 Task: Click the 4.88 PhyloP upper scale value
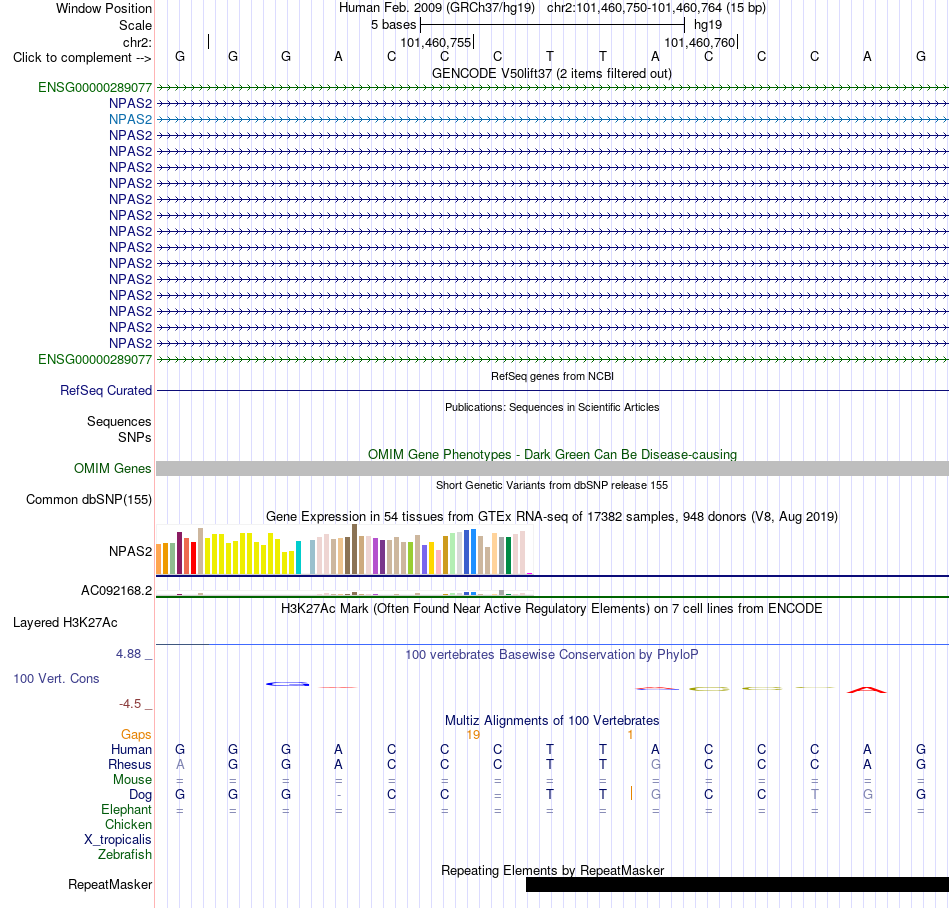click(x=128, y=654)
